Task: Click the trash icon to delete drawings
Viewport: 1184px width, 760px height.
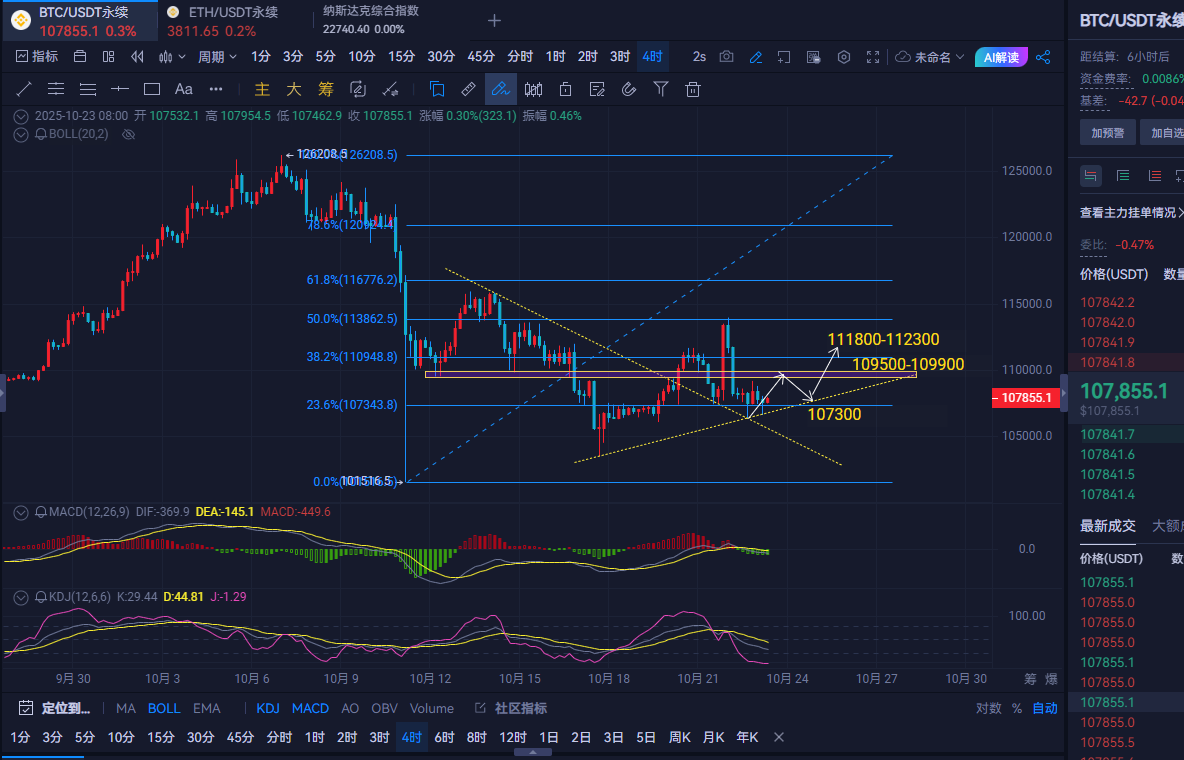Action: (692, 89)
